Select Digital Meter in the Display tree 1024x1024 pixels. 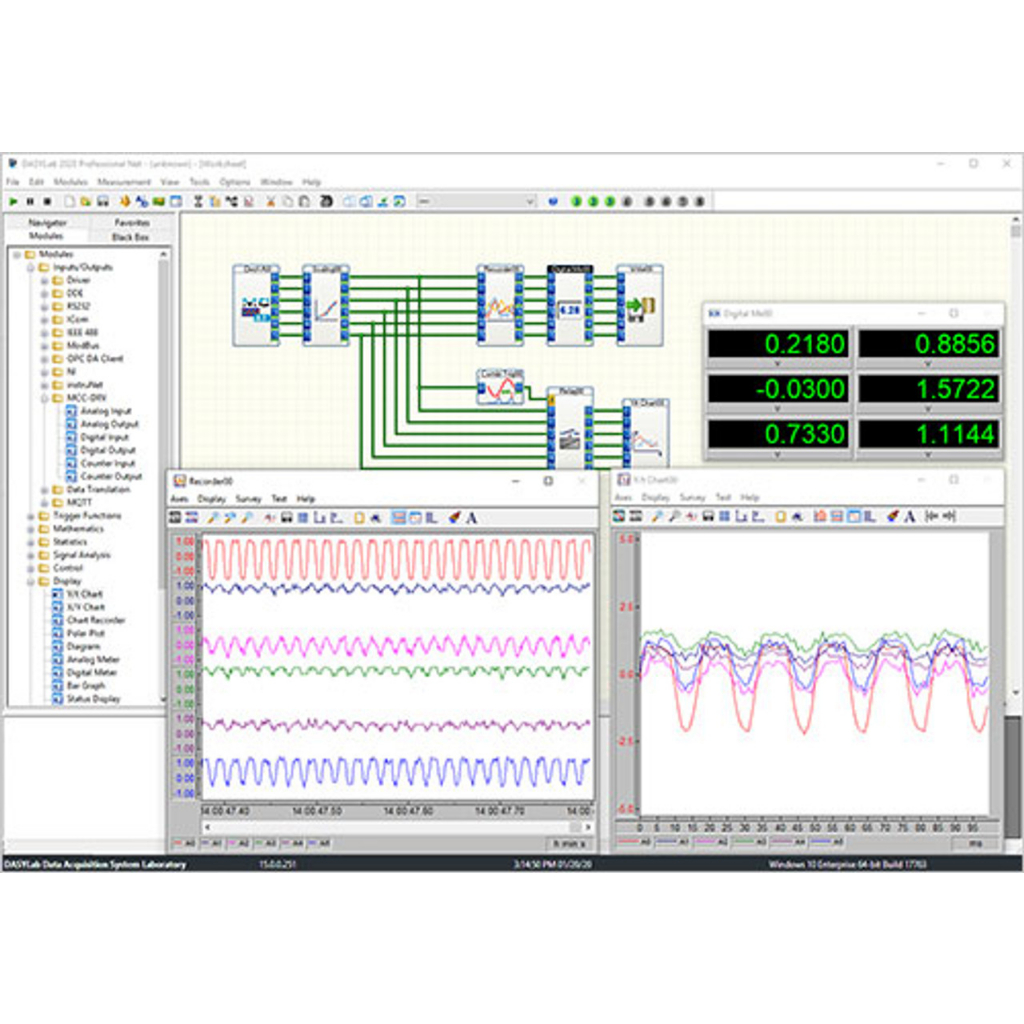92,673
